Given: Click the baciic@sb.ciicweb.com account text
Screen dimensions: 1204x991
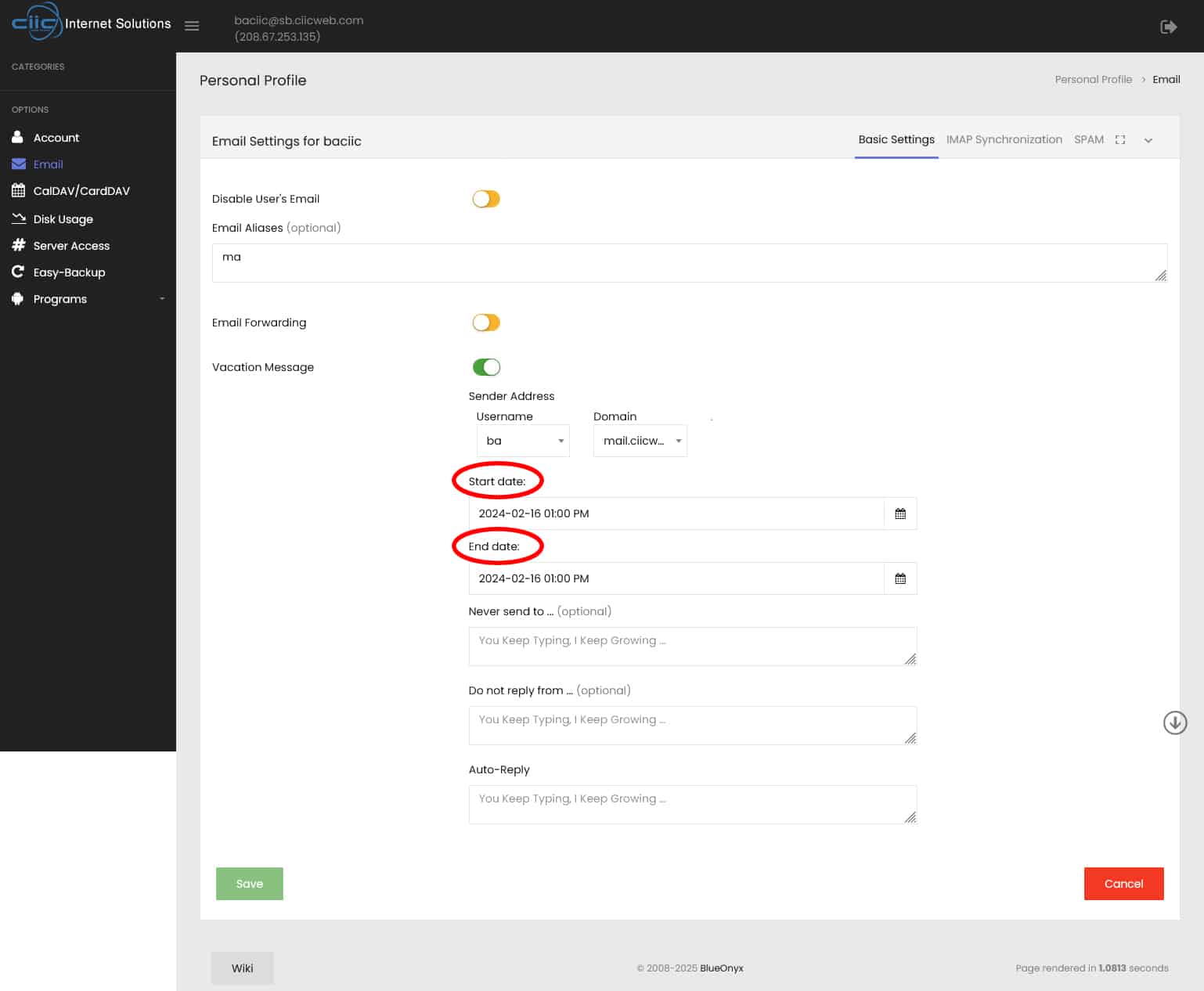Looking at the screenshot, I should pos(298,20).
